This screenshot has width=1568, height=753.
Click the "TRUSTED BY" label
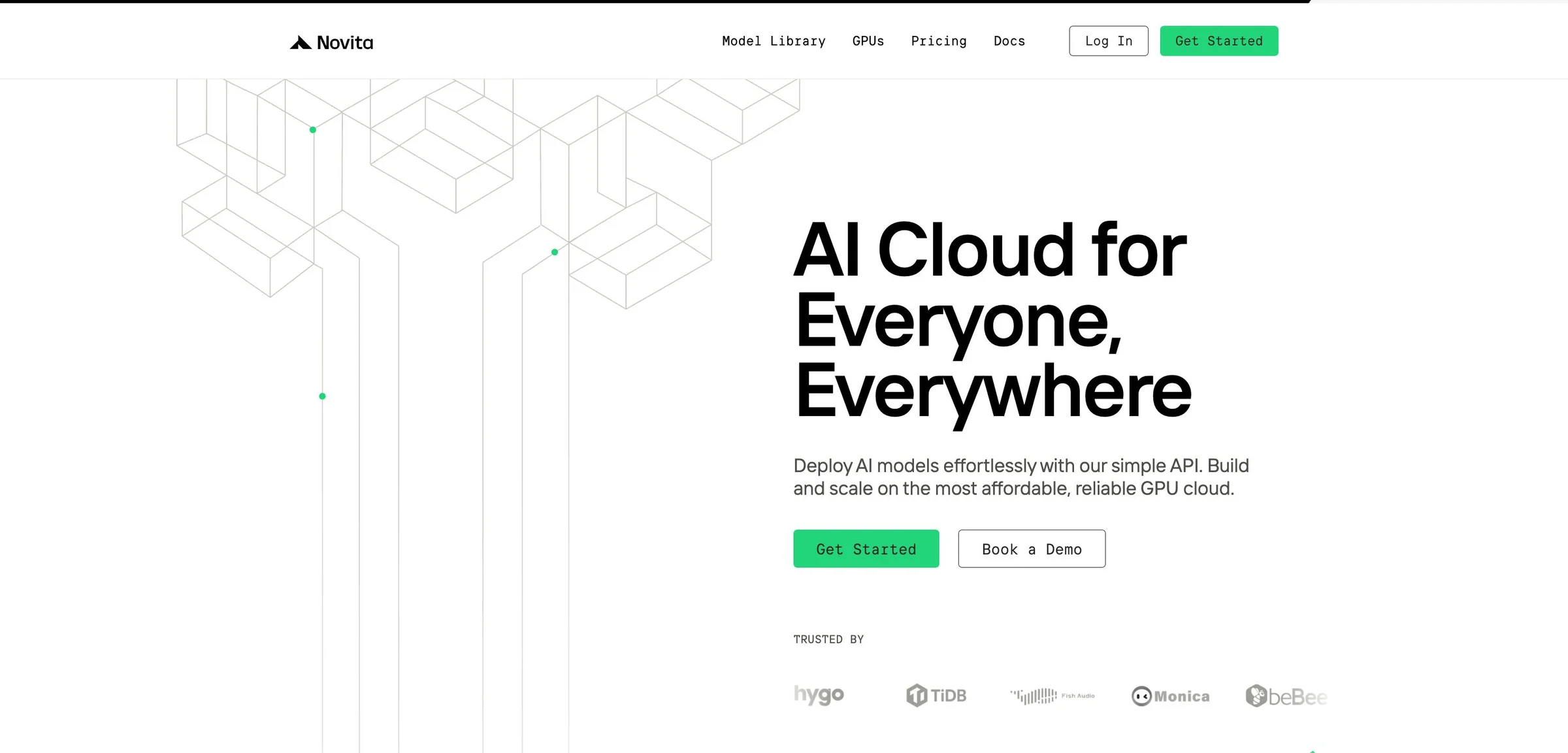[x=828, y=639]
